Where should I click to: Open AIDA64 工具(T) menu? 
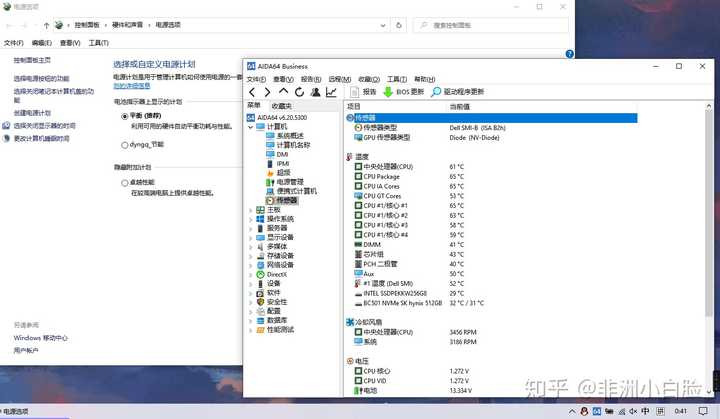pyautogui.click(x=397, y=79)
